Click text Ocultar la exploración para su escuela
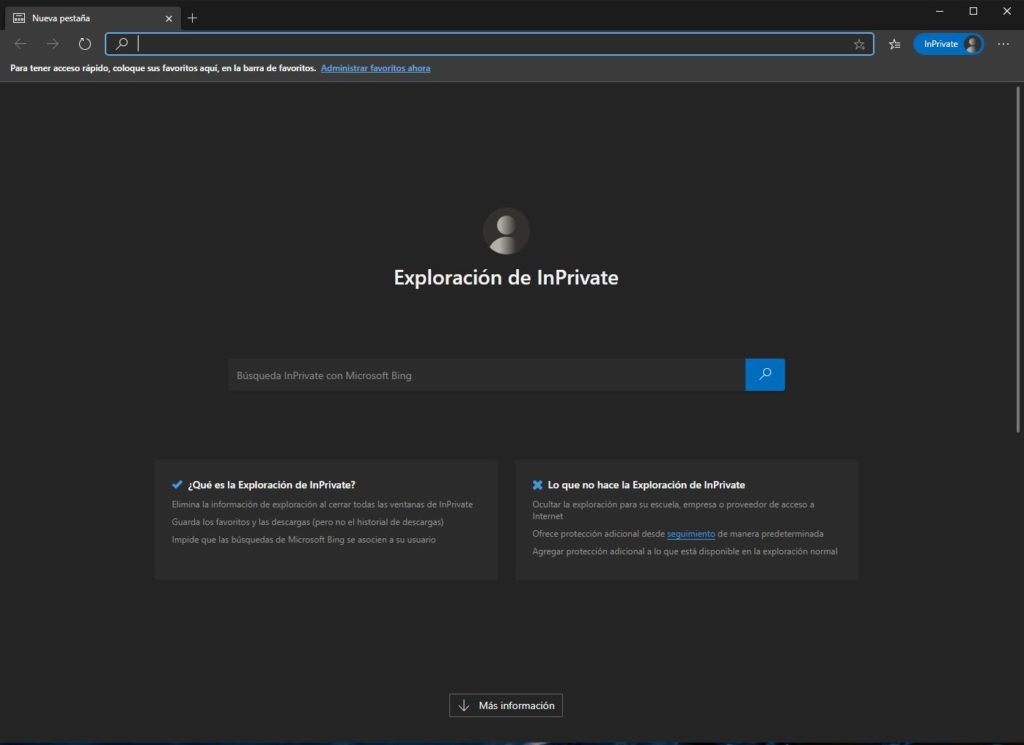Viewport: 1024px width, 745px height. 673,510
